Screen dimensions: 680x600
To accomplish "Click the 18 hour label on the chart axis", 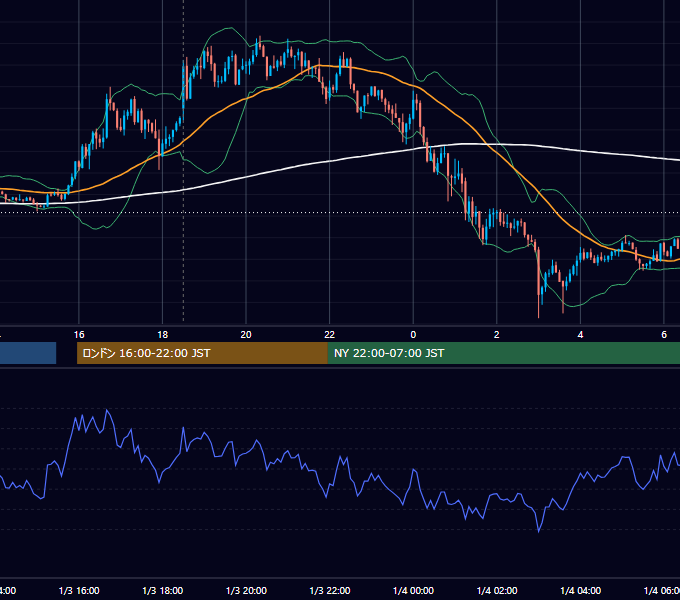I will pyautogui.click(x=162, y=335).
